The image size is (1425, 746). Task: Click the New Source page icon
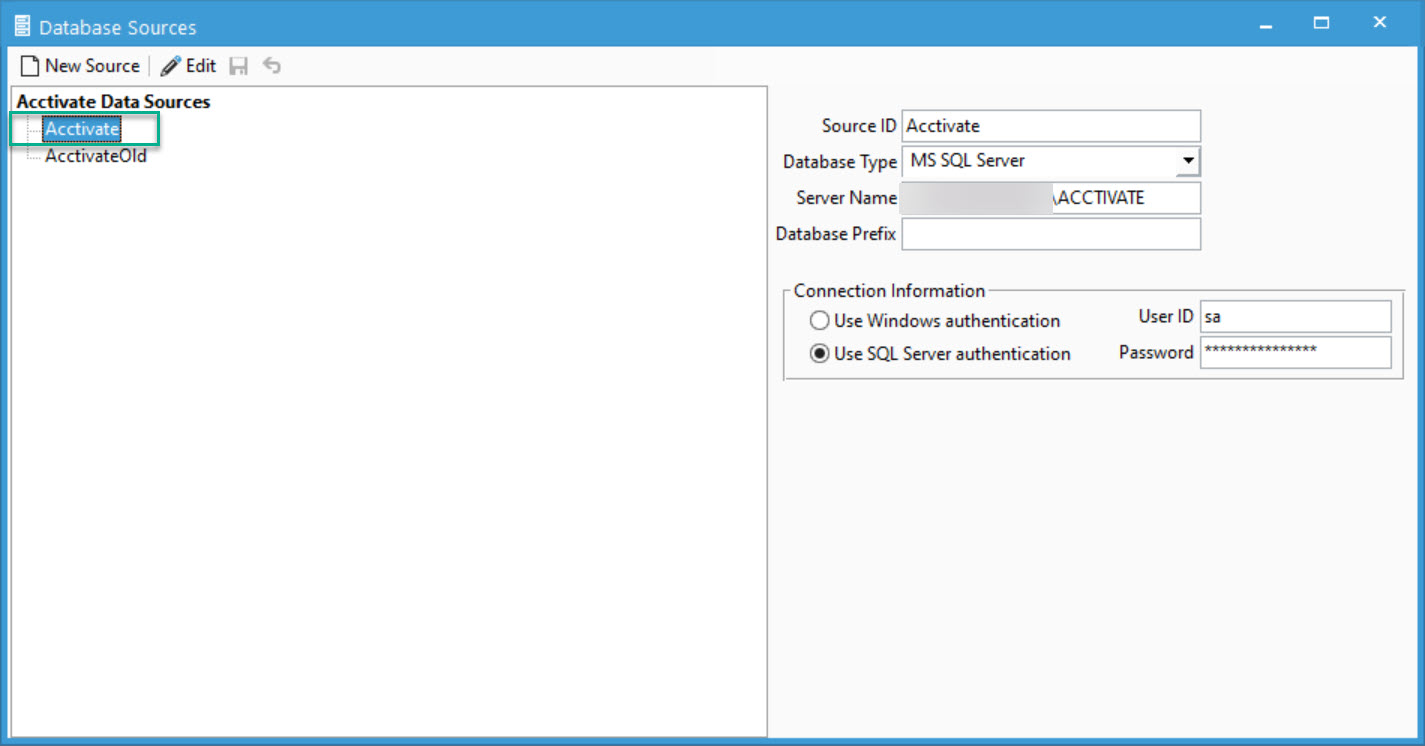tap(29, 65)
